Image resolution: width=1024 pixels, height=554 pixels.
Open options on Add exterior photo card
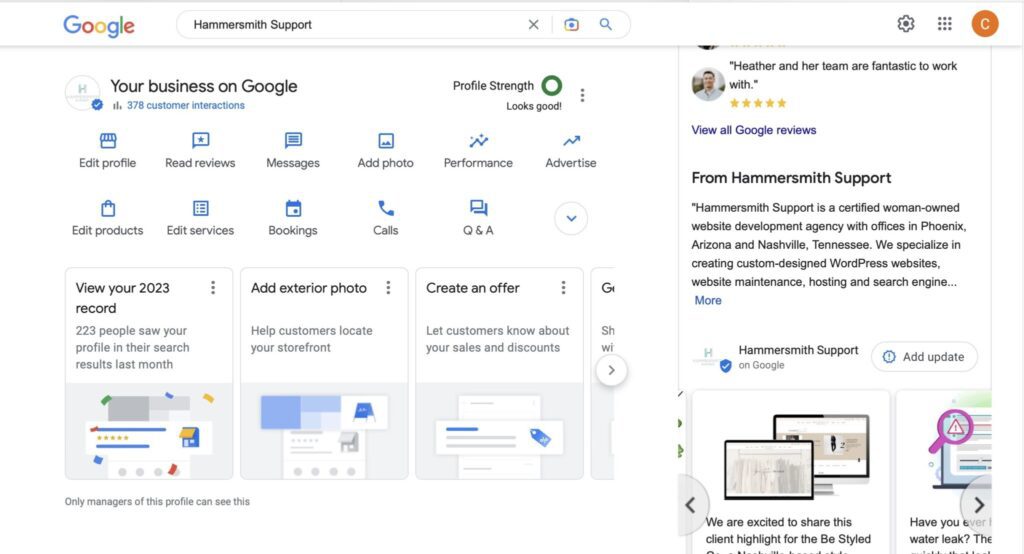[389, 288]
